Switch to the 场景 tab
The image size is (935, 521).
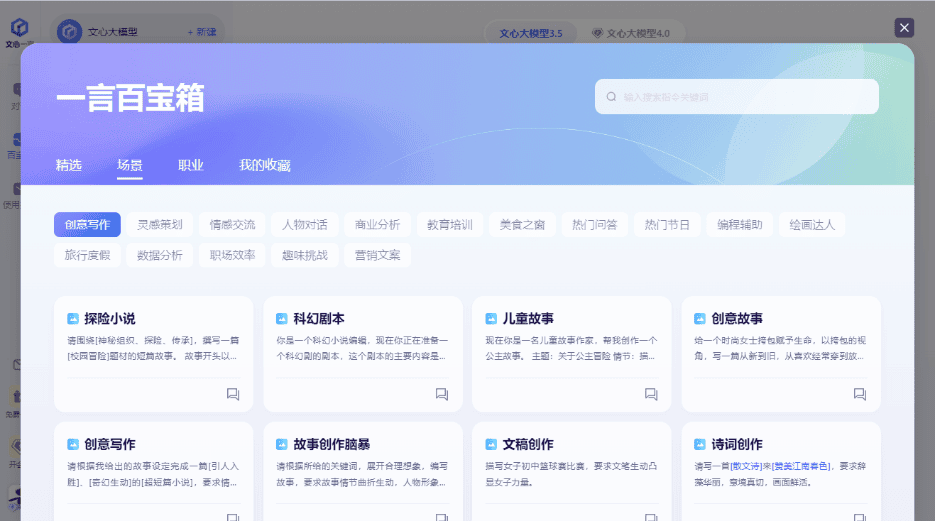coord(129,165)
